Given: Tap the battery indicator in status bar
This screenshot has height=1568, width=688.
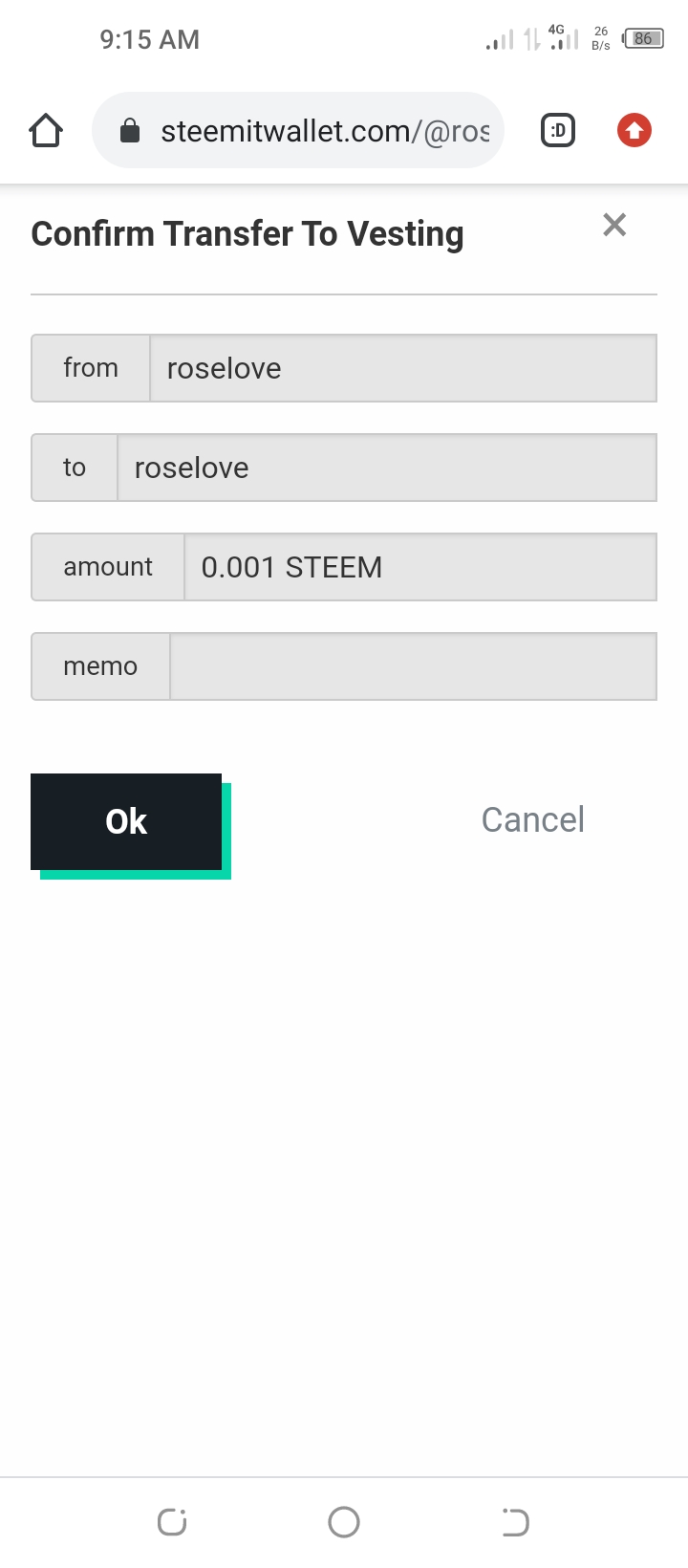Looking at the screenshot, I should (644, 39).
